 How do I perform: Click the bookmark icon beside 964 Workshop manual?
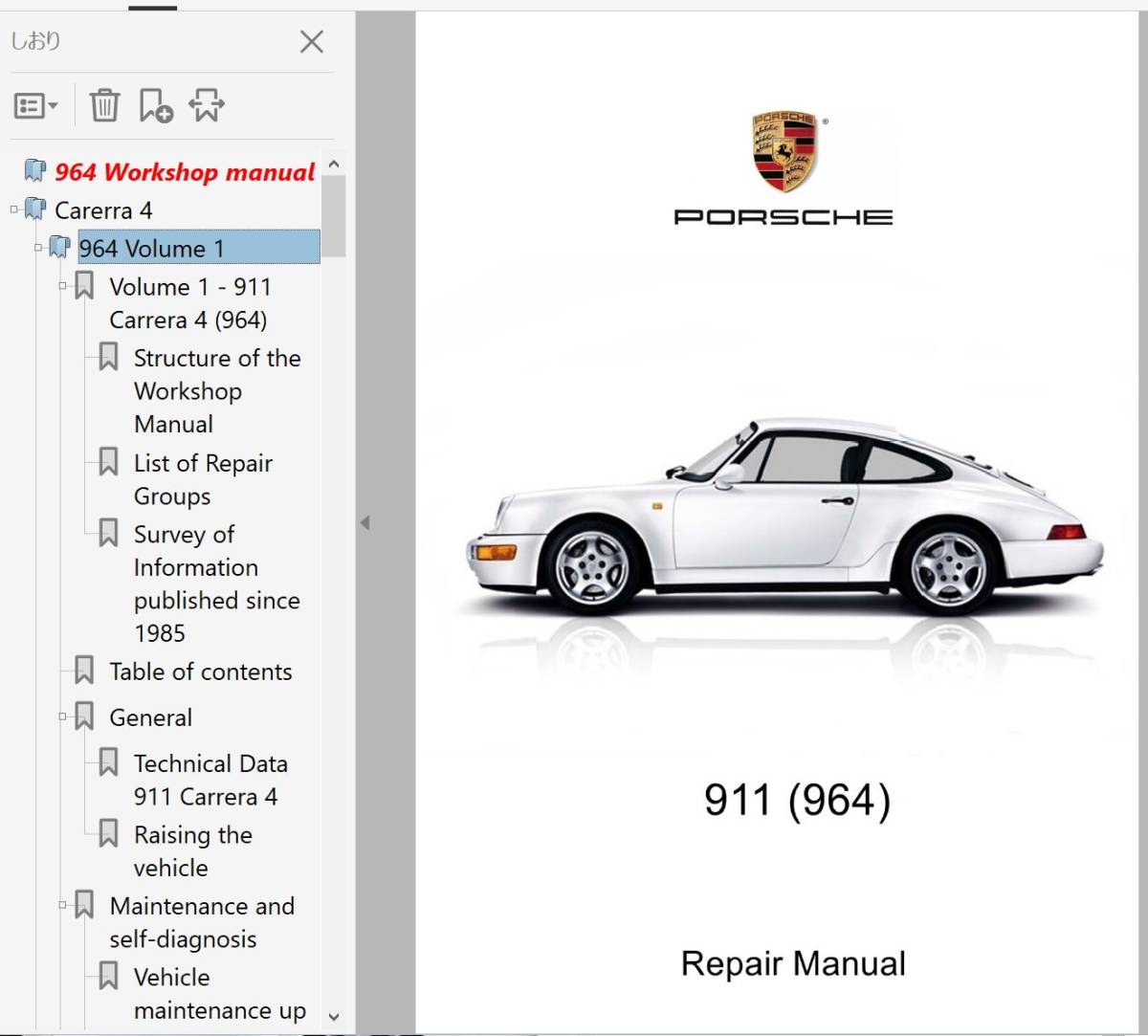pos(35,171)
